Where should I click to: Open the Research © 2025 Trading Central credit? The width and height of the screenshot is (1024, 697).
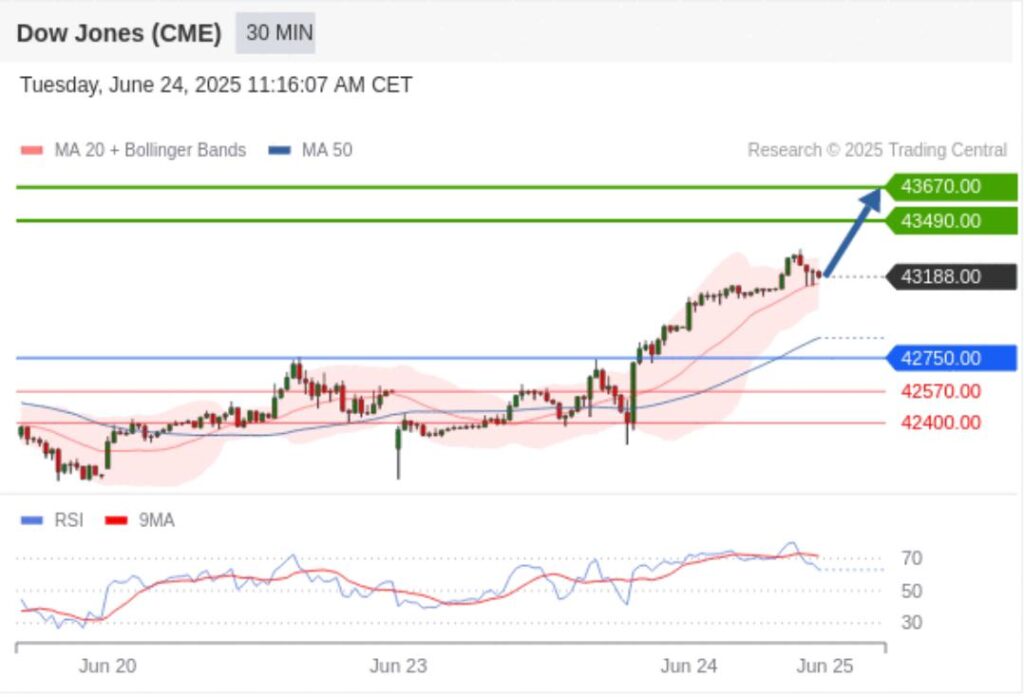click(x=877, y=151)
